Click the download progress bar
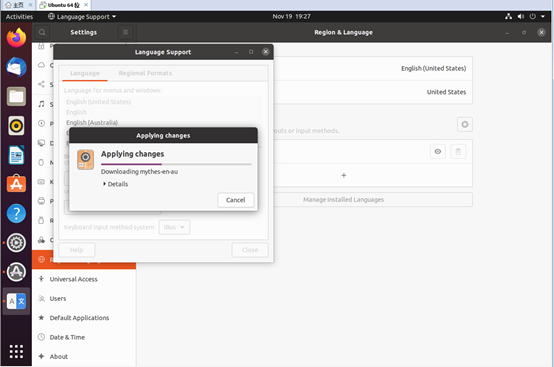 click(176, 164)
